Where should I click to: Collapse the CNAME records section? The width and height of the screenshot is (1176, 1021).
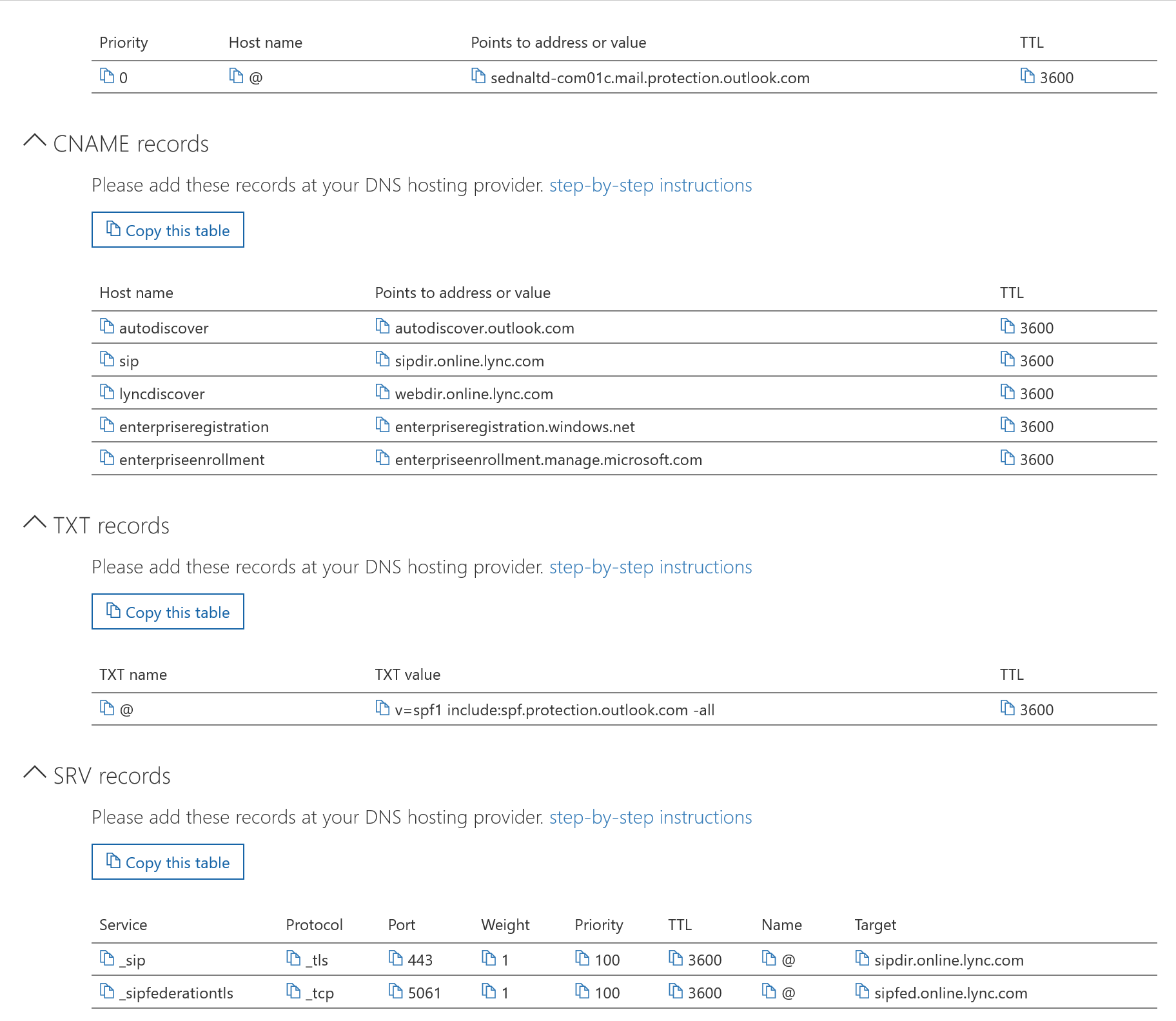click(x=34, y=141)
